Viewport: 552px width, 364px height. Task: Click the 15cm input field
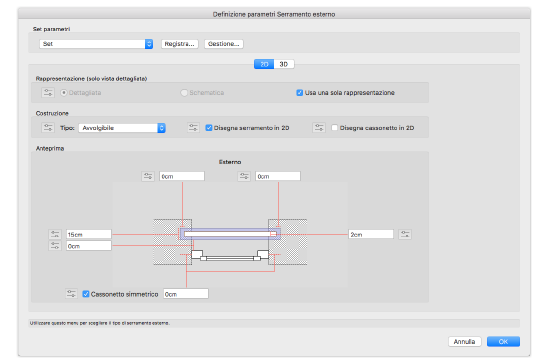89,234
